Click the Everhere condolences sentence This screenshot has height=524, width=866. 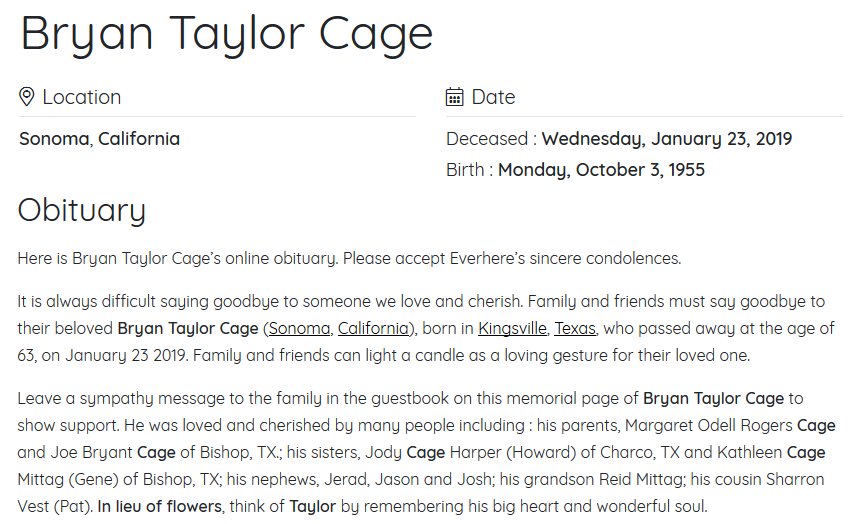click(349, 258)
